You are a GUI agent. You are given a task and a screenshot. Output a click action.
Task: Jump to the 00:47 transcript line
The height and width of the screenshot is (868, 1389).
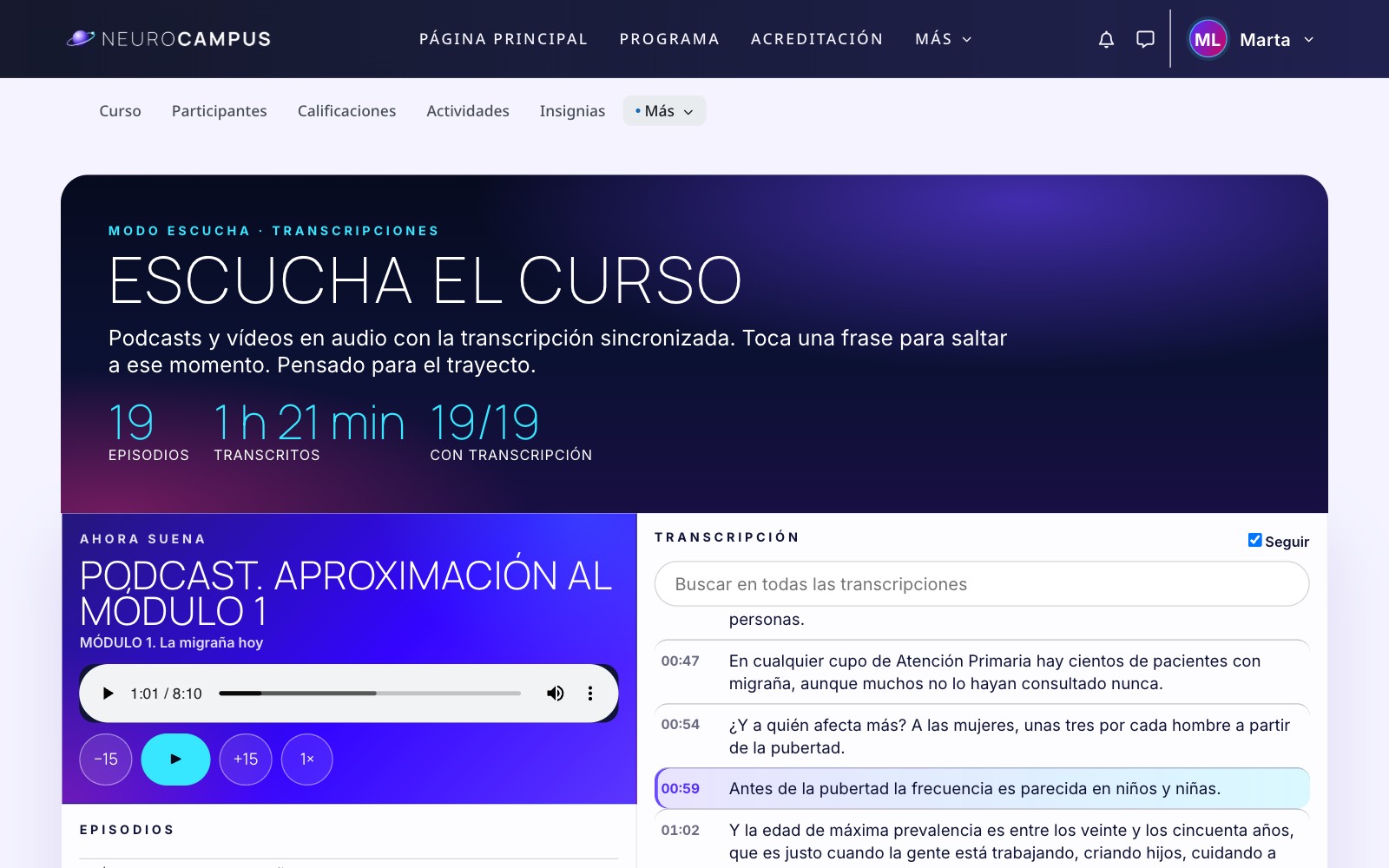pos(982,672)
